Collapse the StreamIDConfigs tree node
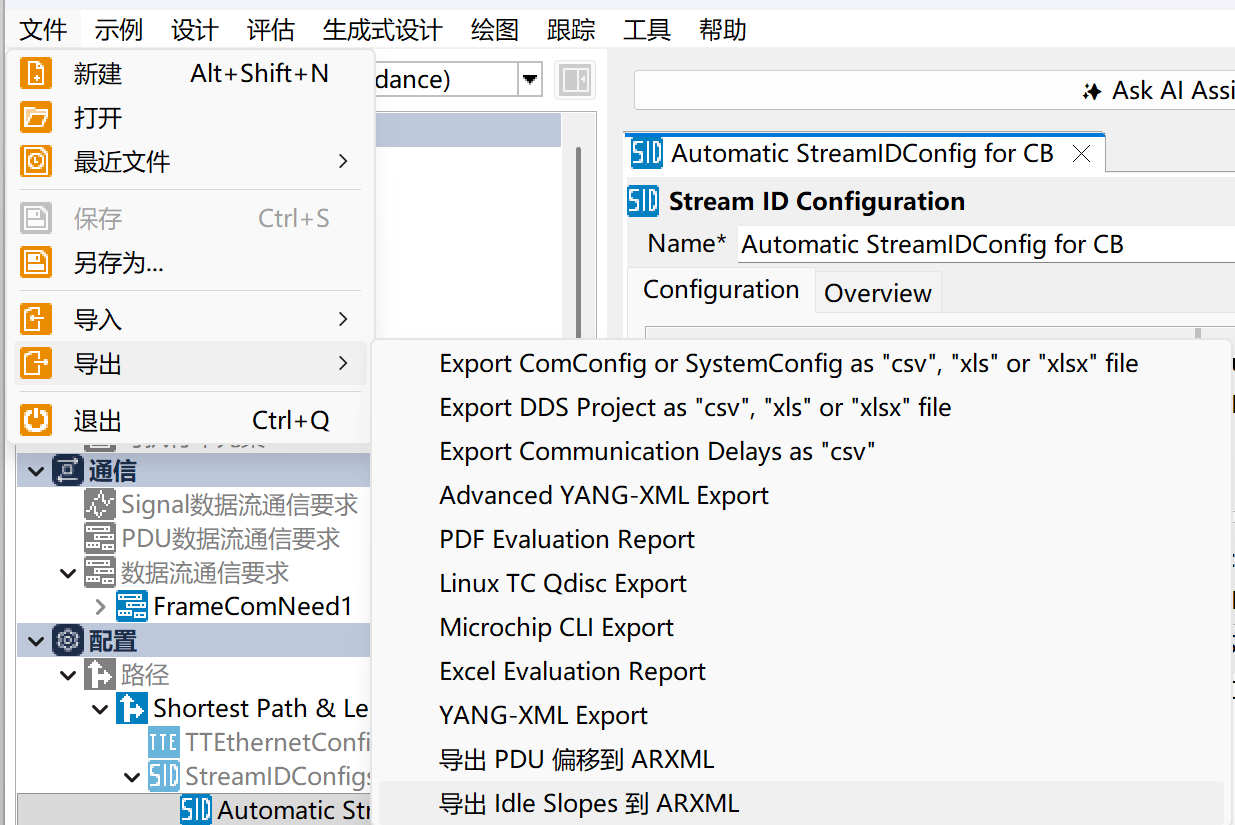 132,776
